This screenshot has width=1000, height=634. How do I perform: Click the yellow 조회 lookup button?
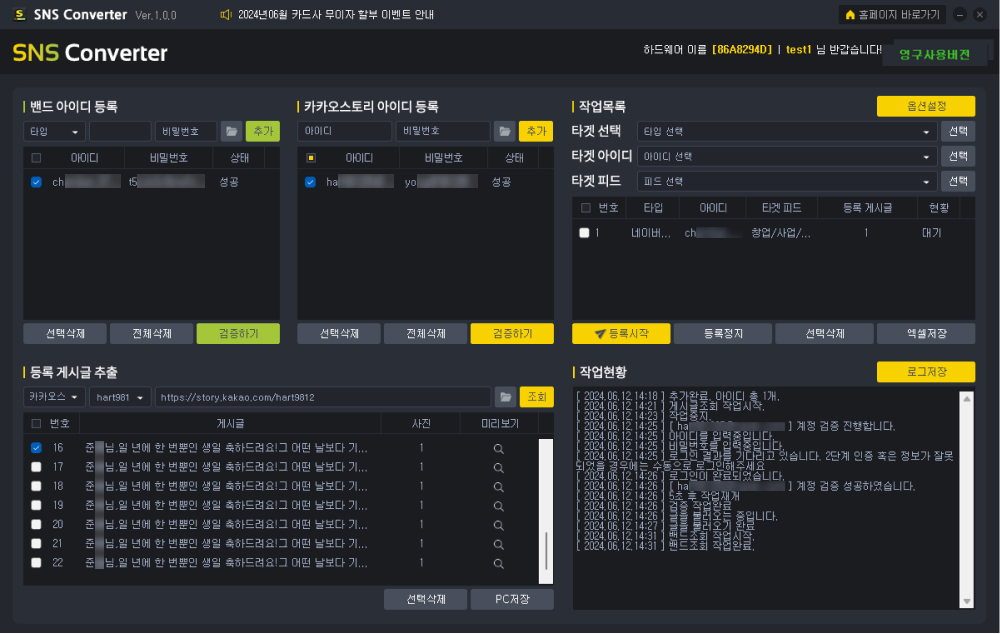coord(536,397)
